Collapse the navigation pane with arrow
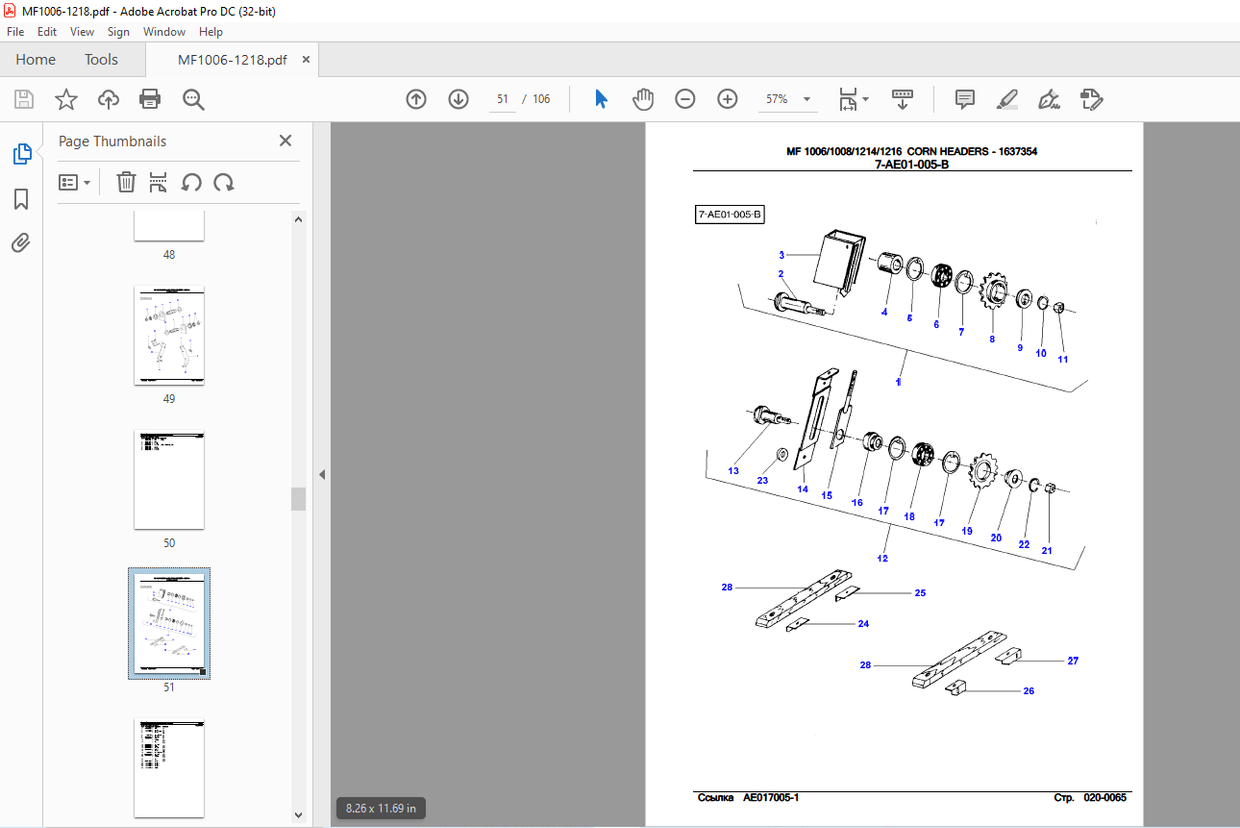1240x828 pixels. [x=322, y=474]
